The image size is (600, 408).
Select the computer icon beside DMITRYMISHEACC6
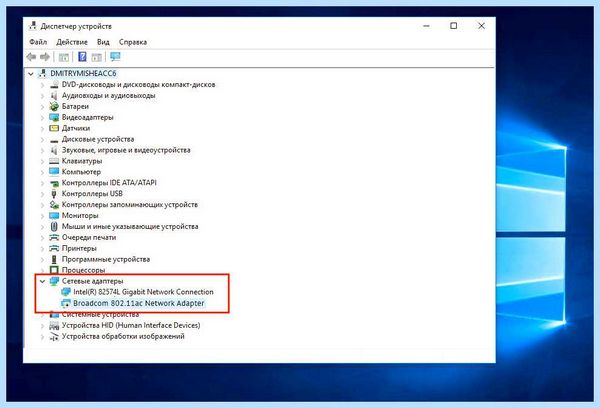point(42,73)
